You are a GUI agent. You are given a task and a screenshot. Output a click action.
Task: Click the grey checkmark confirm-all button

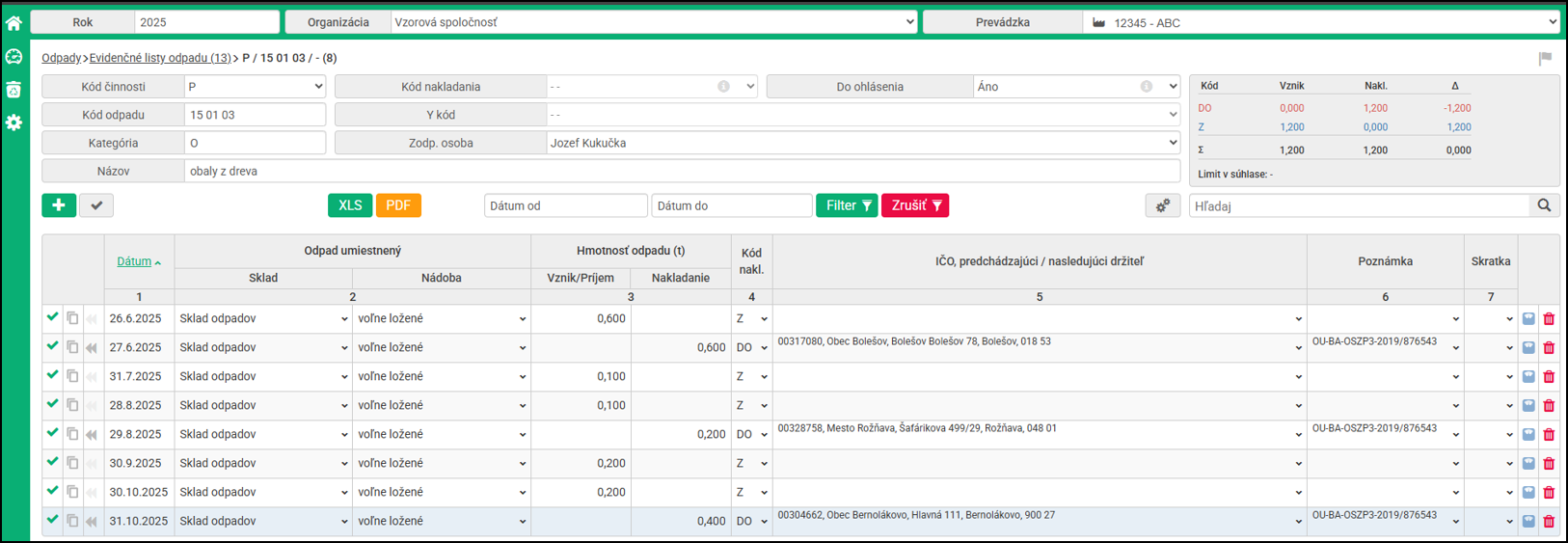coord(96,205)
